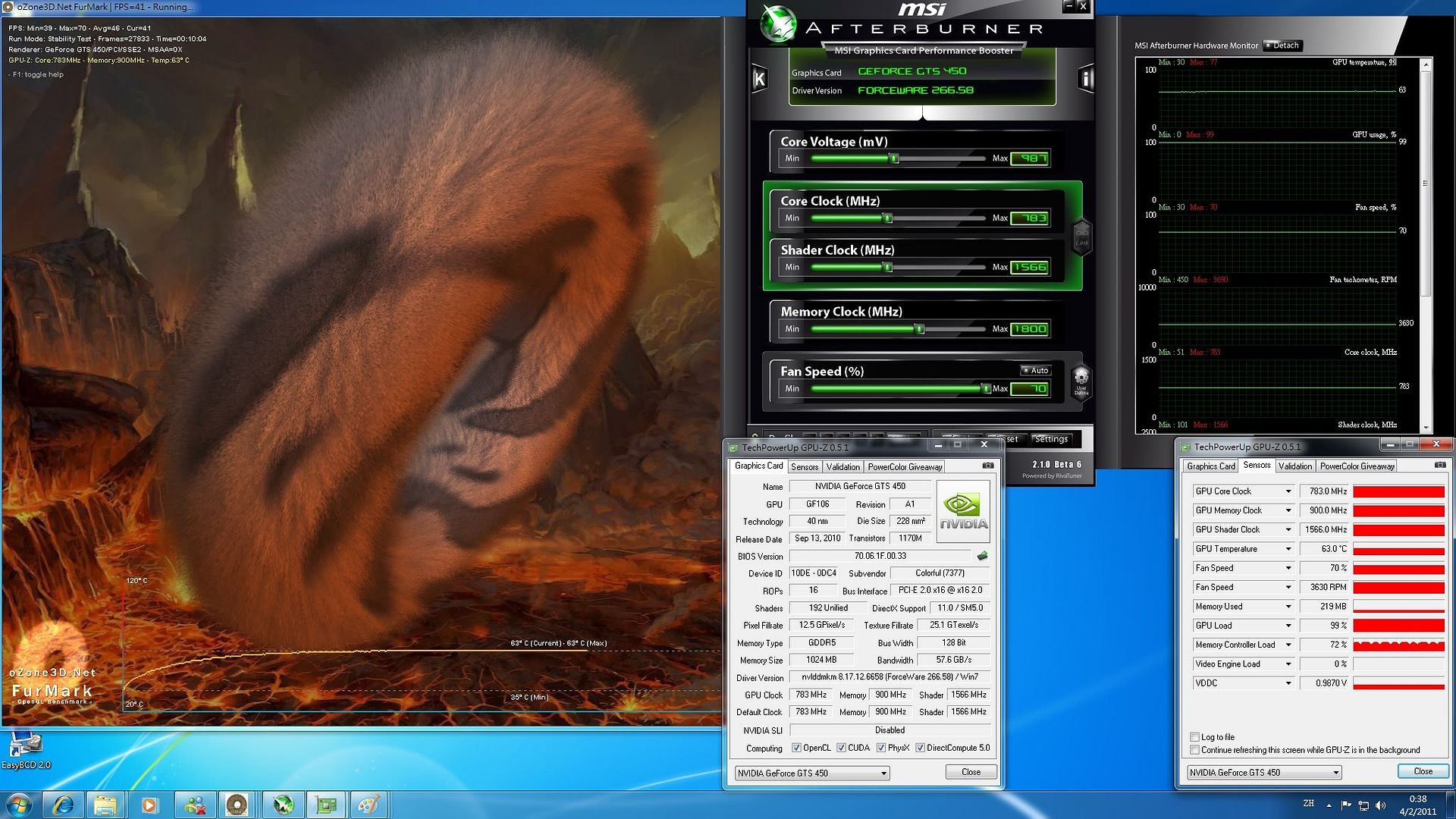
Task: Open PowerColor Giveaway tab in right GPU-Z
Action: 1357,466
